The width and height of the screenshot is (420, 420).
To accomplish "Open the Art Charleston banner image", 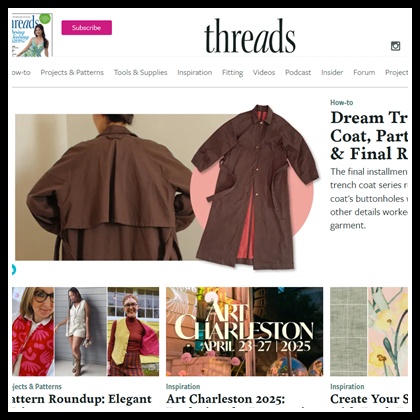I will click(244, 332).
